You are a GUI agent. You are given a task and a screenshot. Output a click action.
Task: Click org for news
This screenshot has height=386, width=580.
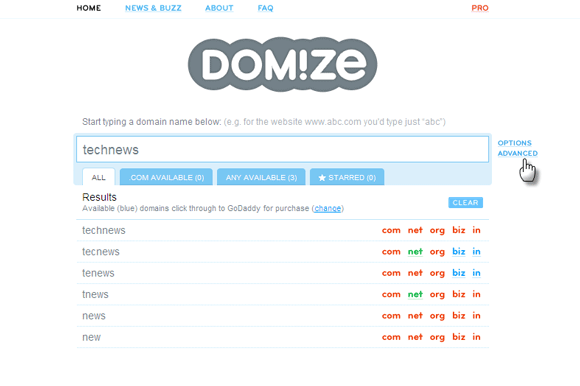(x=437, y=316)
